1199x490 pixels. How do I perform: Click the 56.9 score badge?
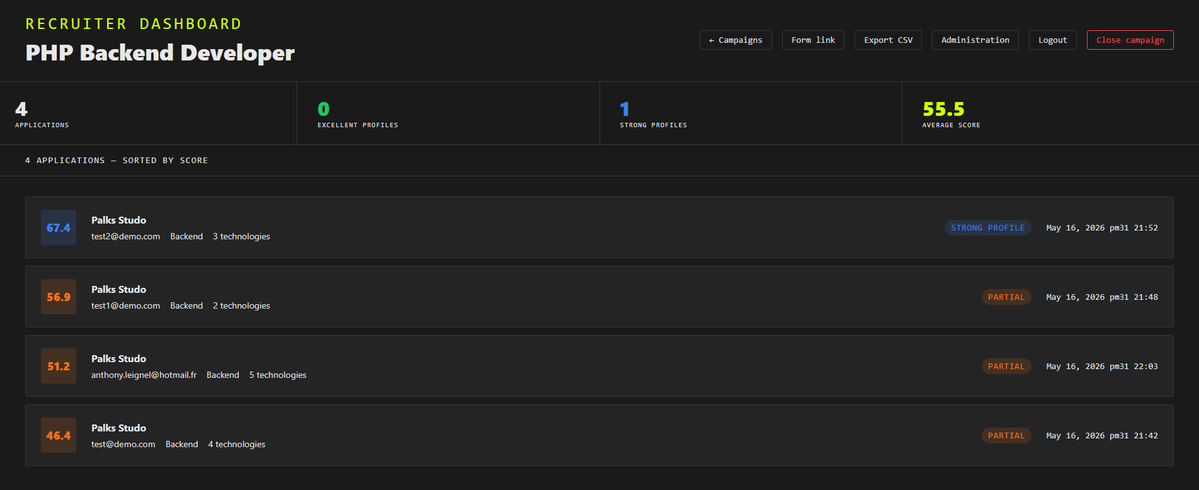click(x=58, y=297)
